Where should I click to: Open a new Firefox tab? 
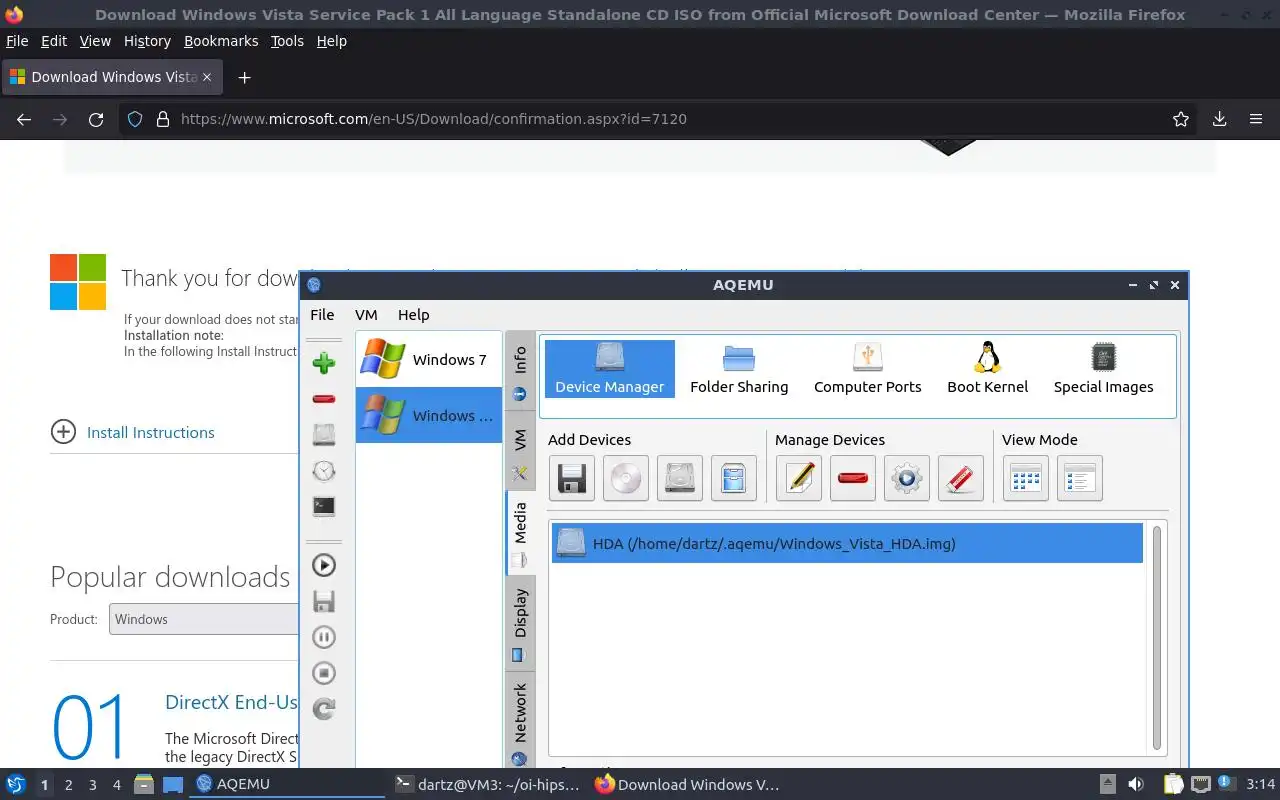(x=244, y=77)
